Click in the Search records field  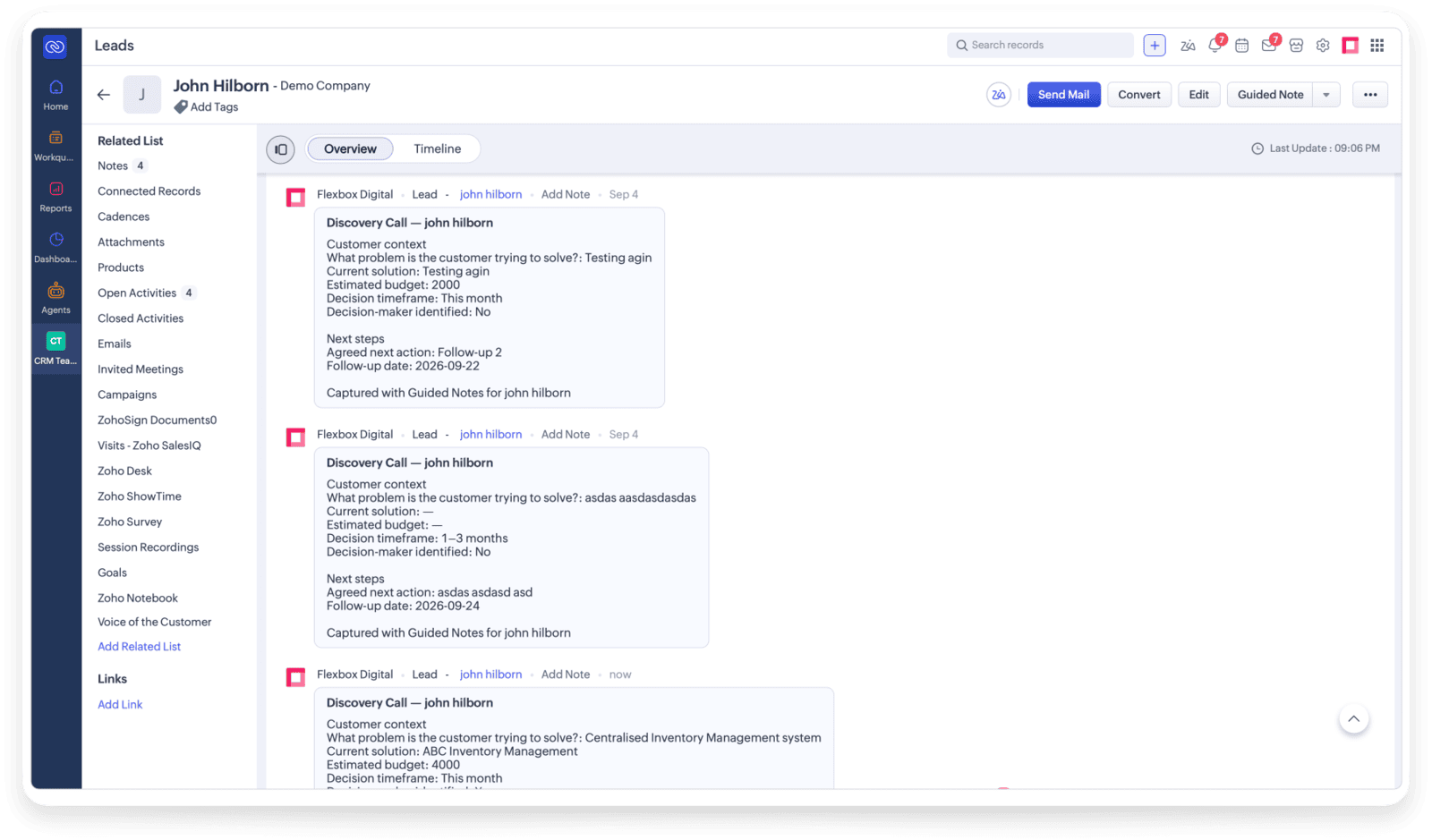point(1040,45)
